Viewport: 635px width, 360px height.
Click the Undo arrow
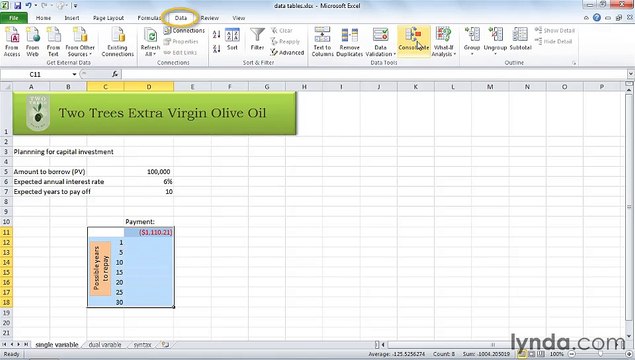click(x=28, y=6)
